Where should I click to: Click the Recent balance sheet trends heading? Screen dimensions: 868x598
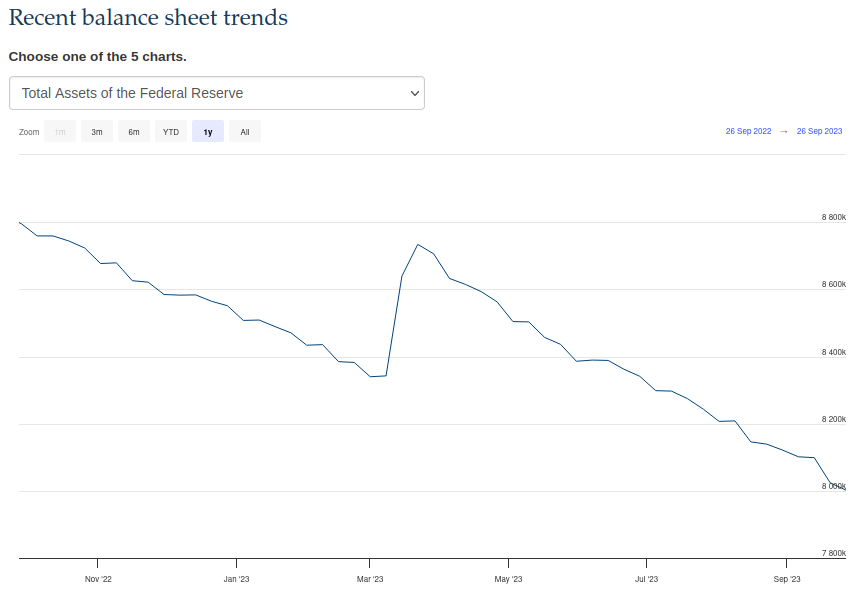point(148,18)
